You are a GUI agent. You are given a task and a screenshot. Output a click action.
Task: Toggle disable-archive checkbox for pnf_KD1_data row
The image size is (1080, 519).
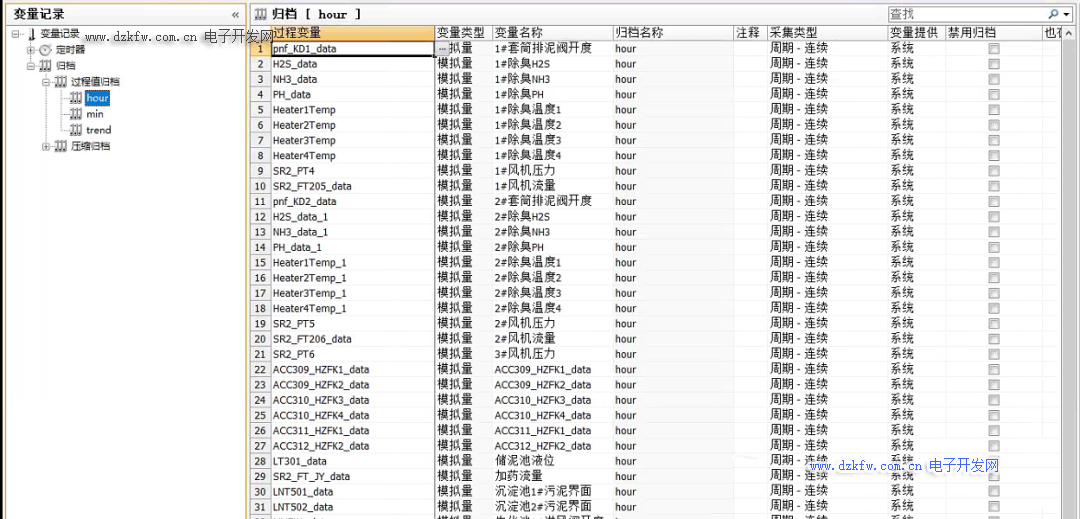click(x=994, y=49)
